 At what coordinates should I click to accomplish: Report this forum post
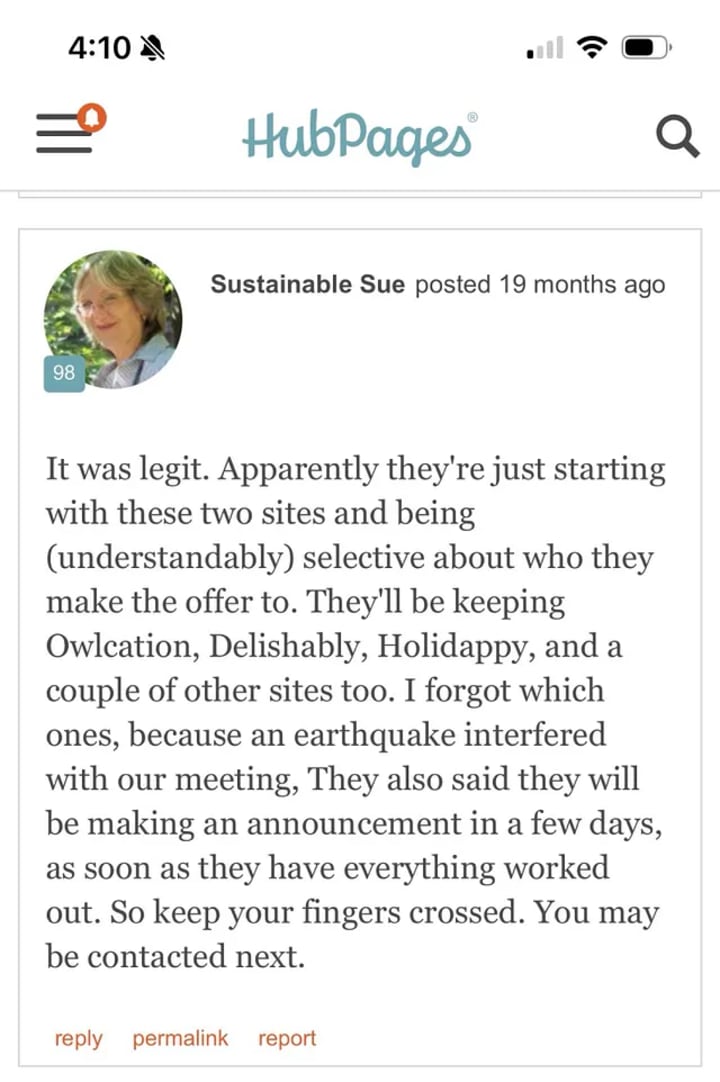287,1039
